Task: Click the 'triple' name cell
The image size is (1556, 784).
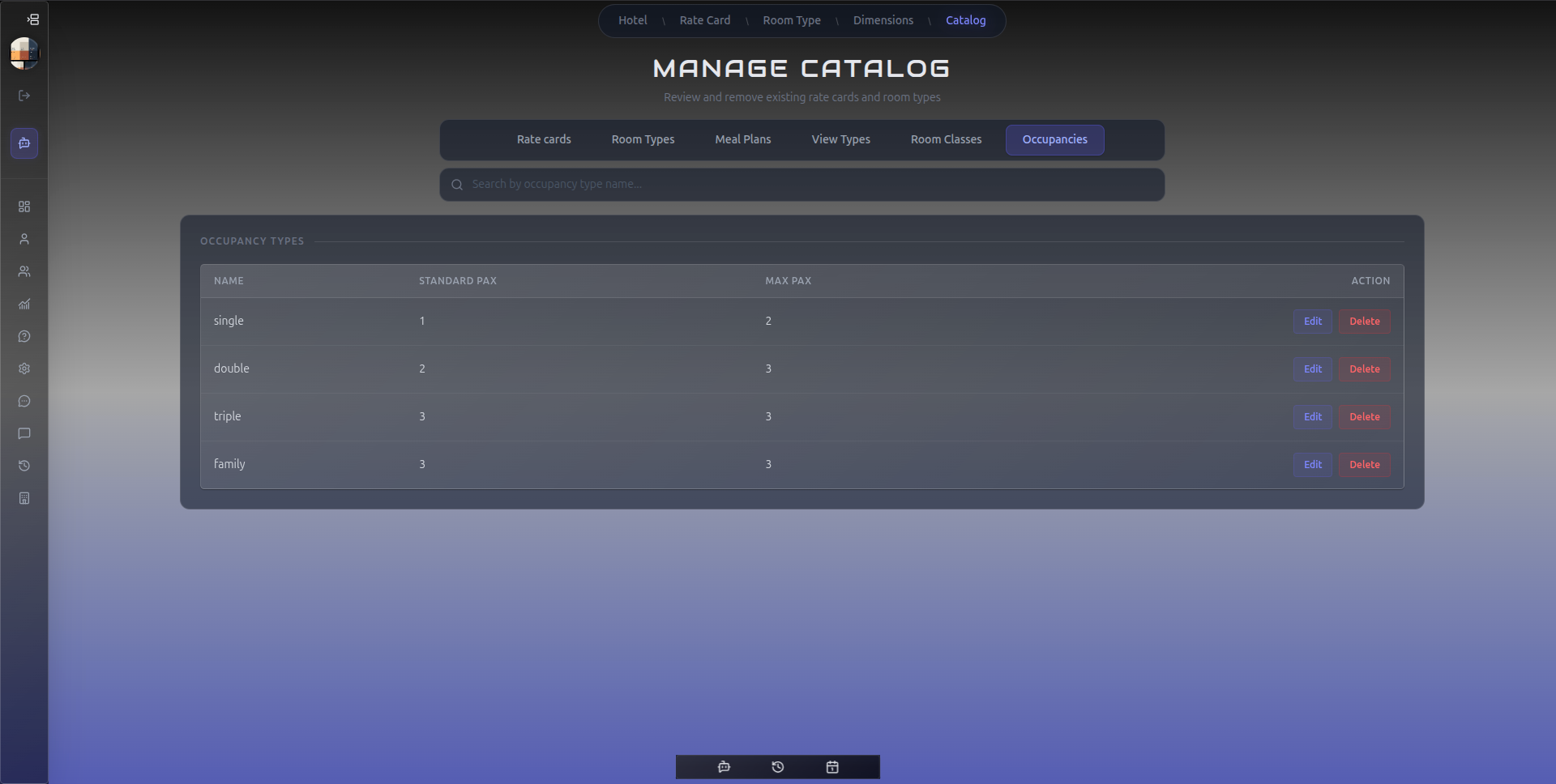Action: coord(227,416)
